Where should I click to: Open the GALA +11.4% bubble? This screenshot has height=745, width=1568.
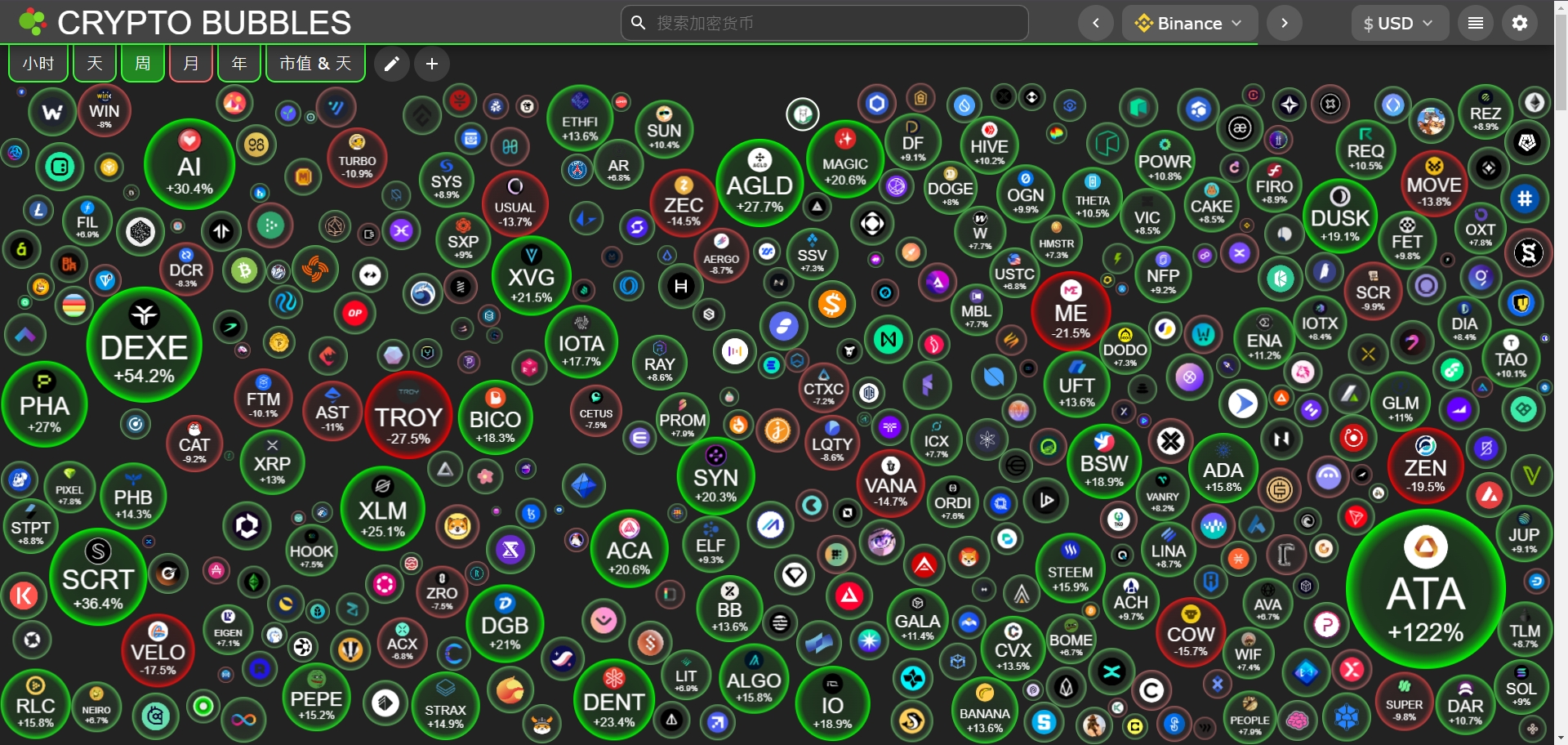[918, 619]
